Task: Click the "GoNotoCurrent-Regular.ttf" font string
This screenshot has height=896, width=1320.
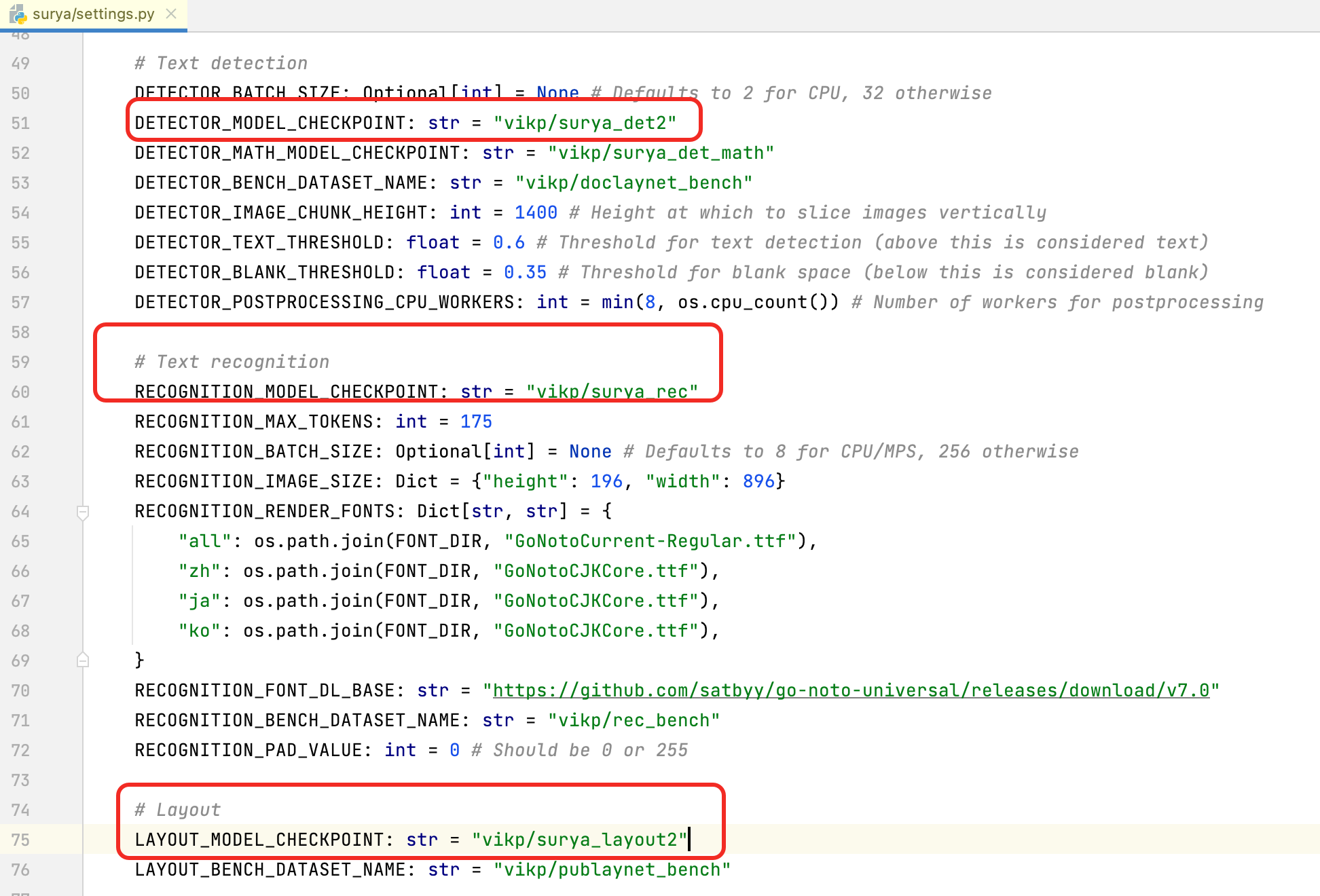Action: pos(650,541)
